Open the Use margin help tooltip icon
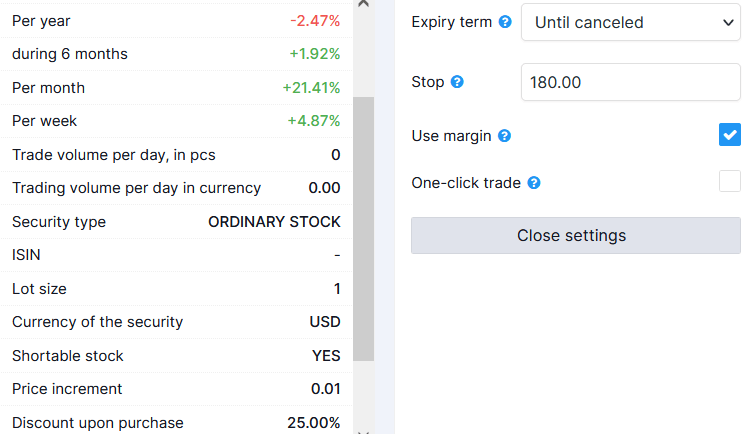Viewport: 750px width, 434px height. tap(504, 136)
